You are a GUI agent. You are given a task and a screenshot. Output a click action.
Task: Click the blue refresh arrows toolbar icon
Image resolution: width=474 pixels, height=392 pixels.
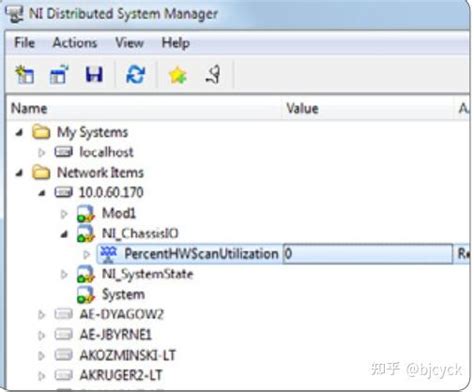pyautogui.click(x=136, y=74)
